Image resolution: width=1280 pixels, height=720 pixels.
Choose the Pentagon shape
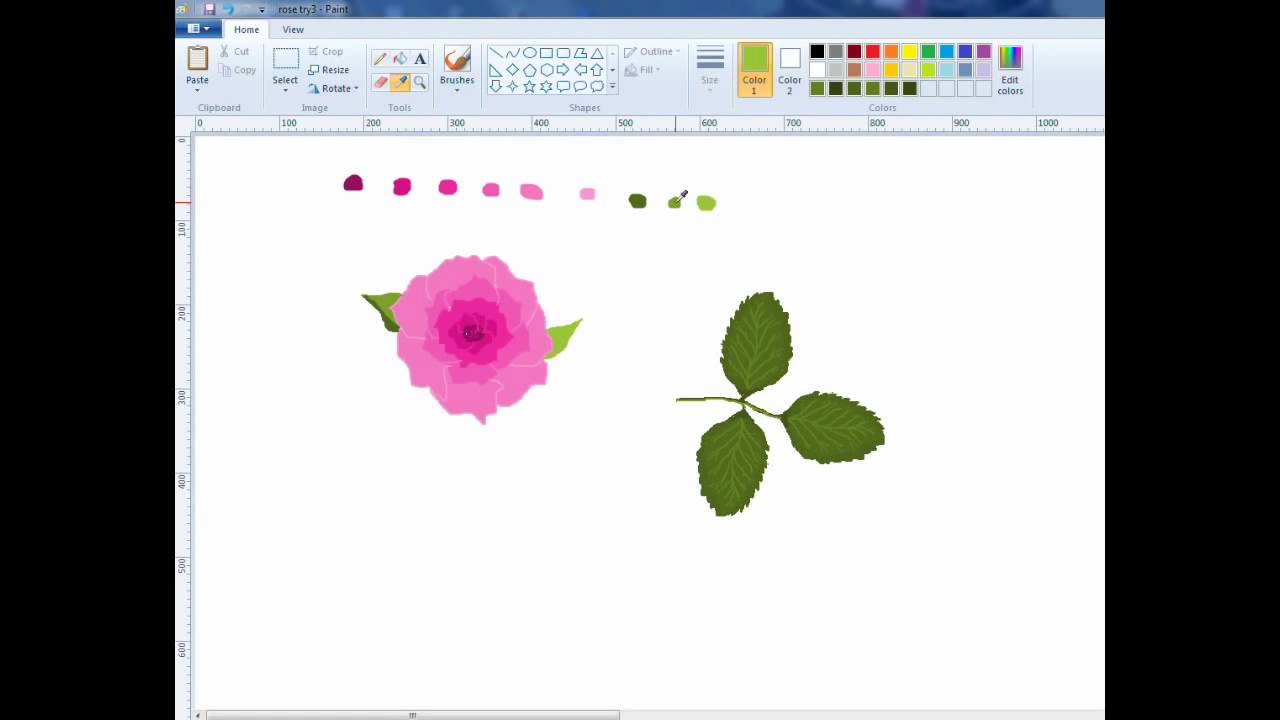point(529,70)
